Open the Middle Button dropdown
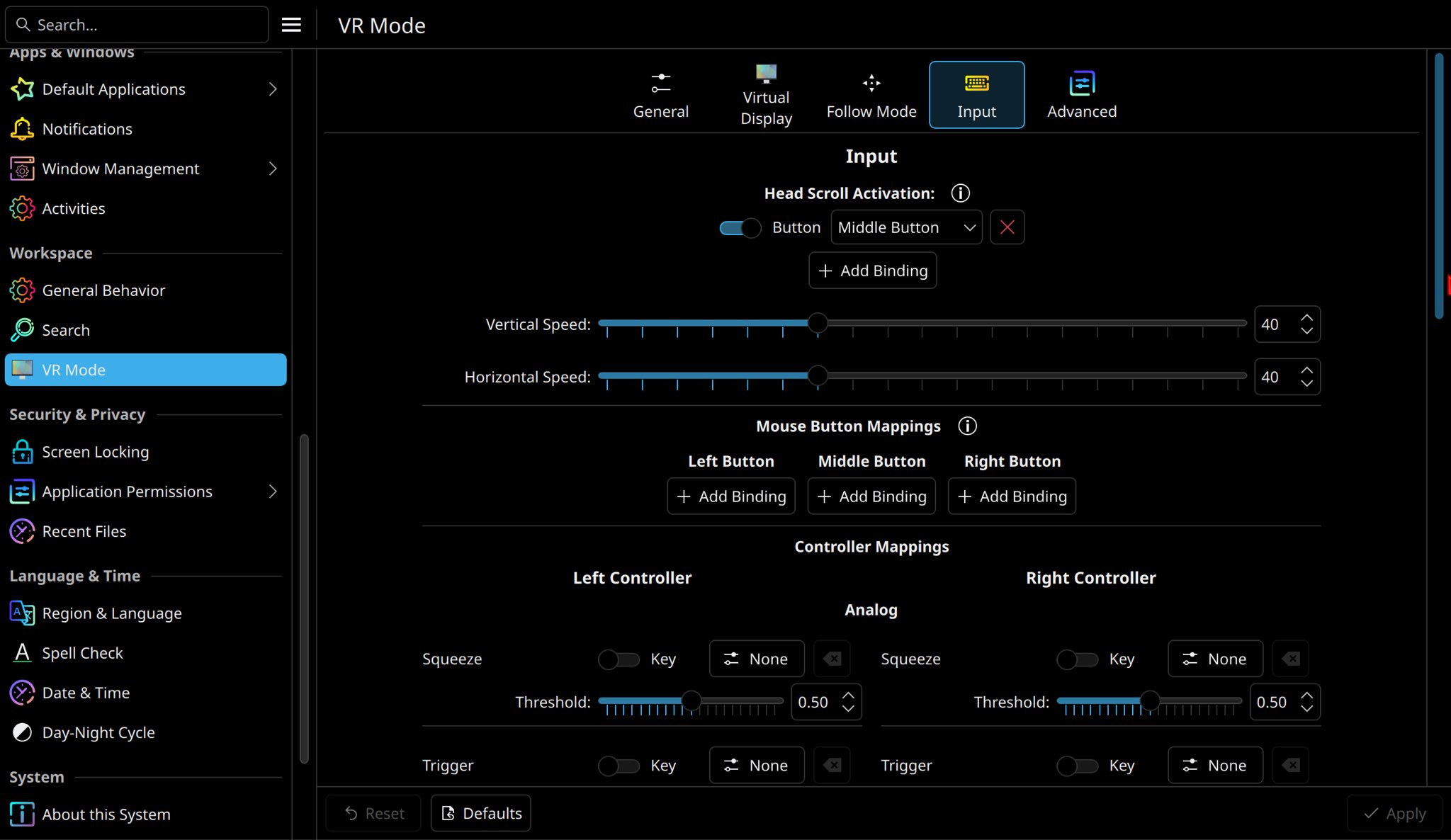1451x840 pixels. (905, 227)
